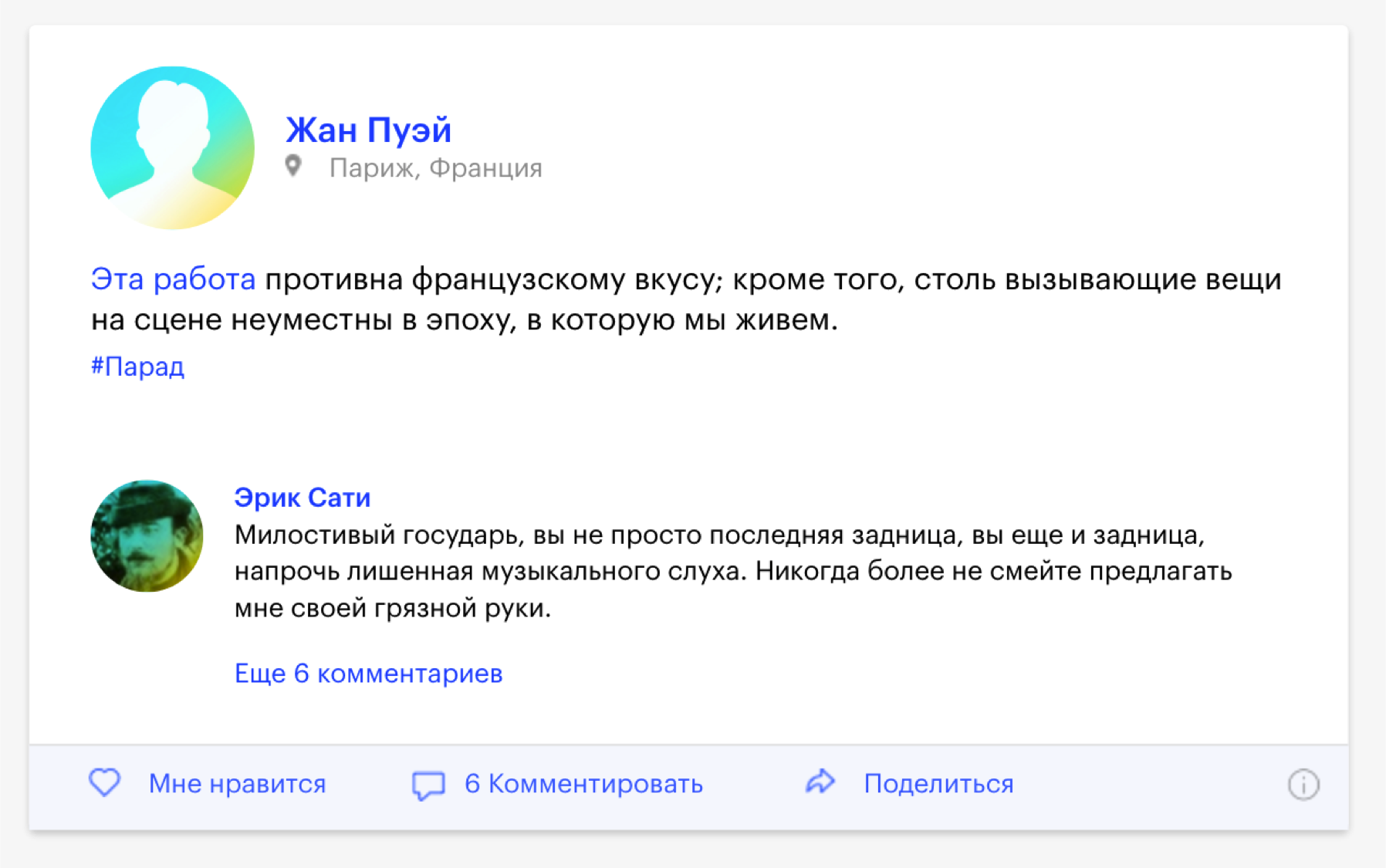Image resolution: width=1386 pixels, height=868 pixels.
Task: Open the #Парад hashtag
Action: (137, 366)
